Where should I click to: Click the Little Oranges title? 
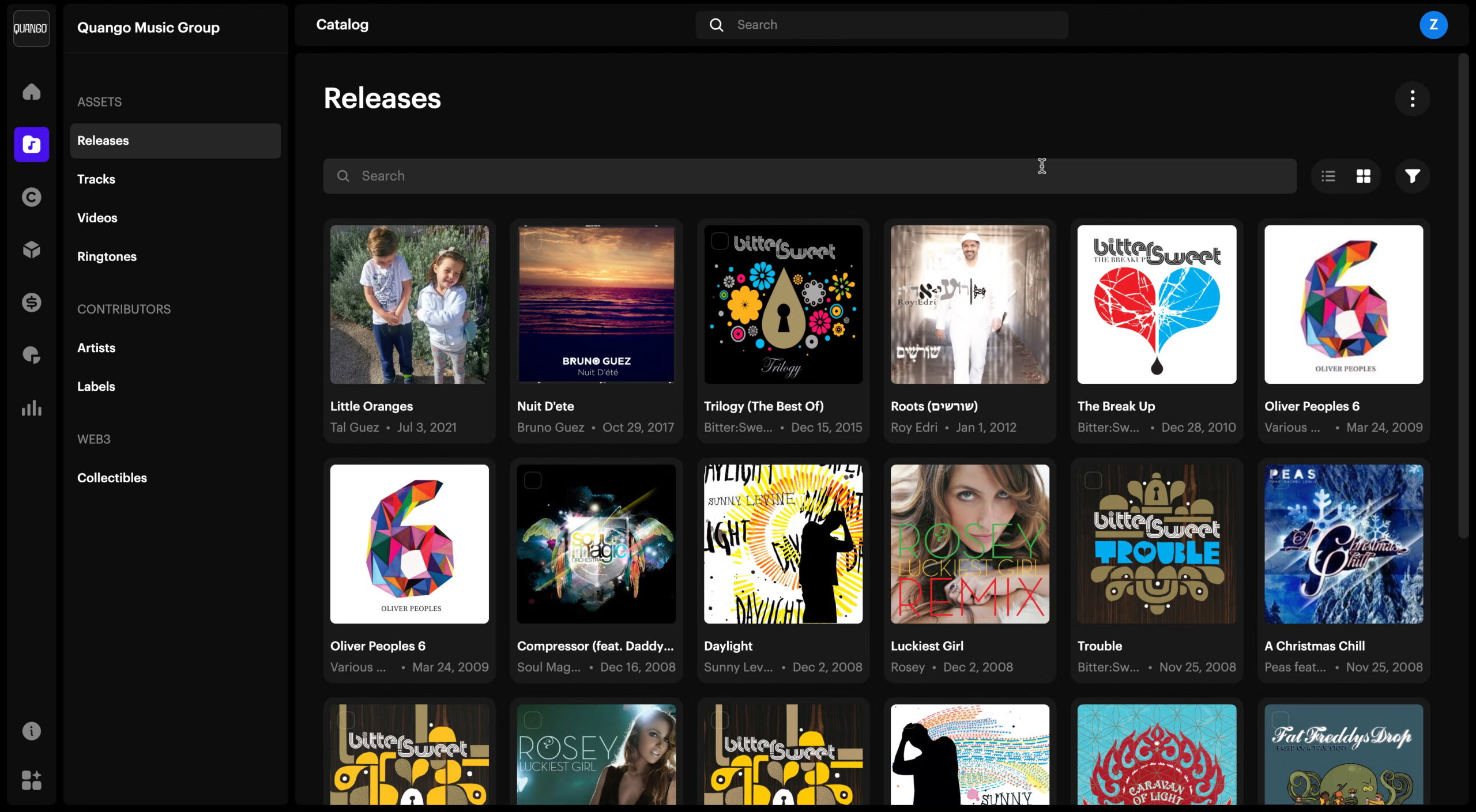tap(371, 406)
